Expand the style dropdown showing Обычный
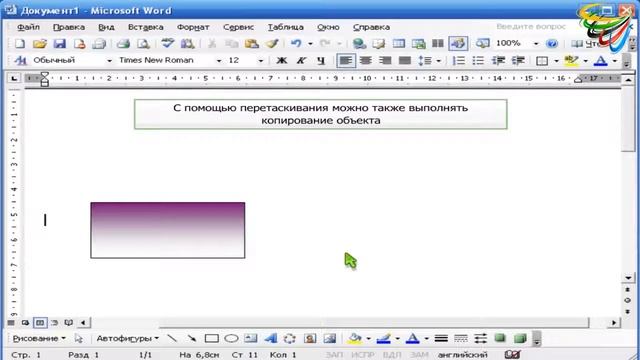 [x=109, y=61]
